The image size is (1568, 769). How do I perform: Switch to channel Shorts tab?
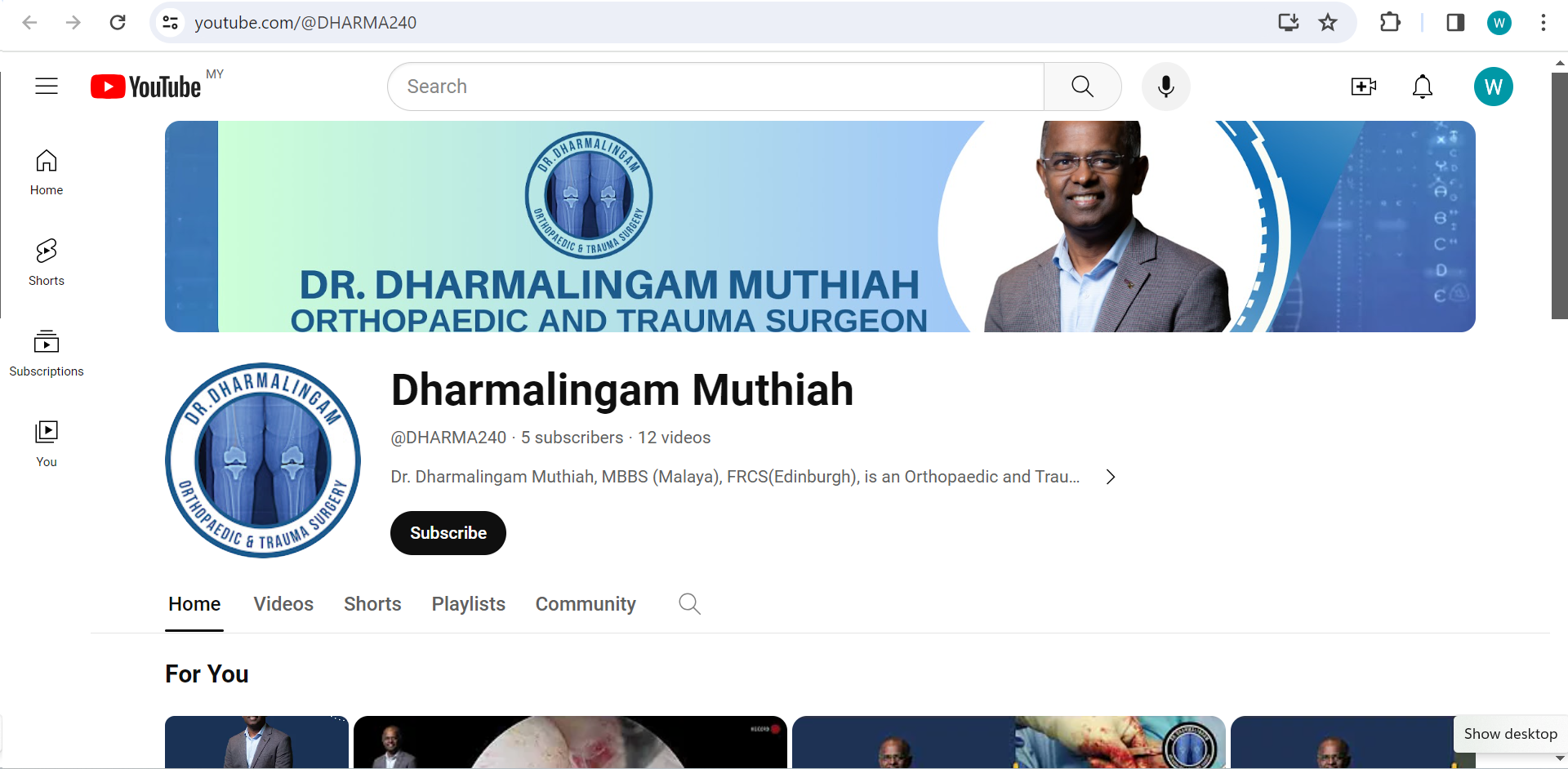point(372,604)
